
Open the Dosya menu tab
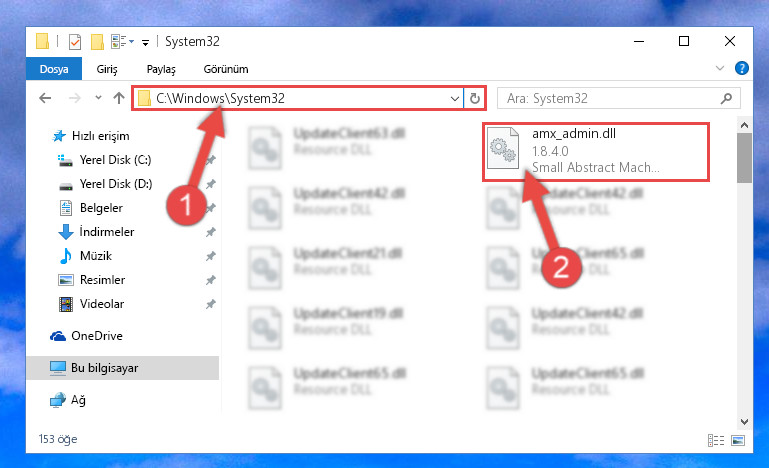click(53, 69)
